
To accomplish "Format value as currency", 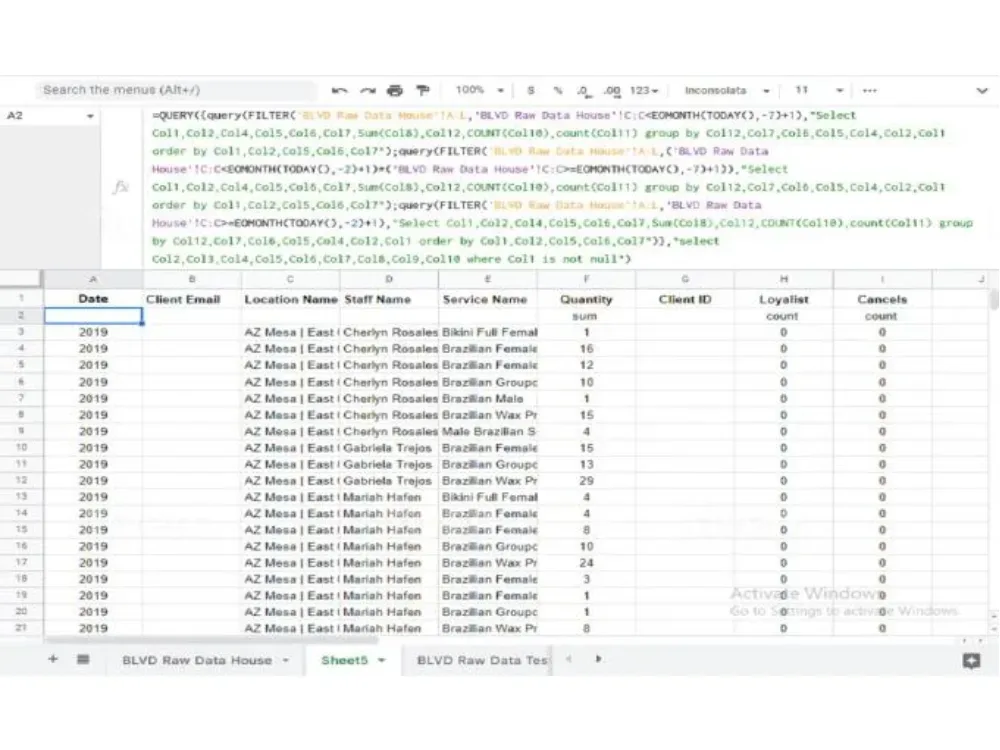I will coord(530,90).
